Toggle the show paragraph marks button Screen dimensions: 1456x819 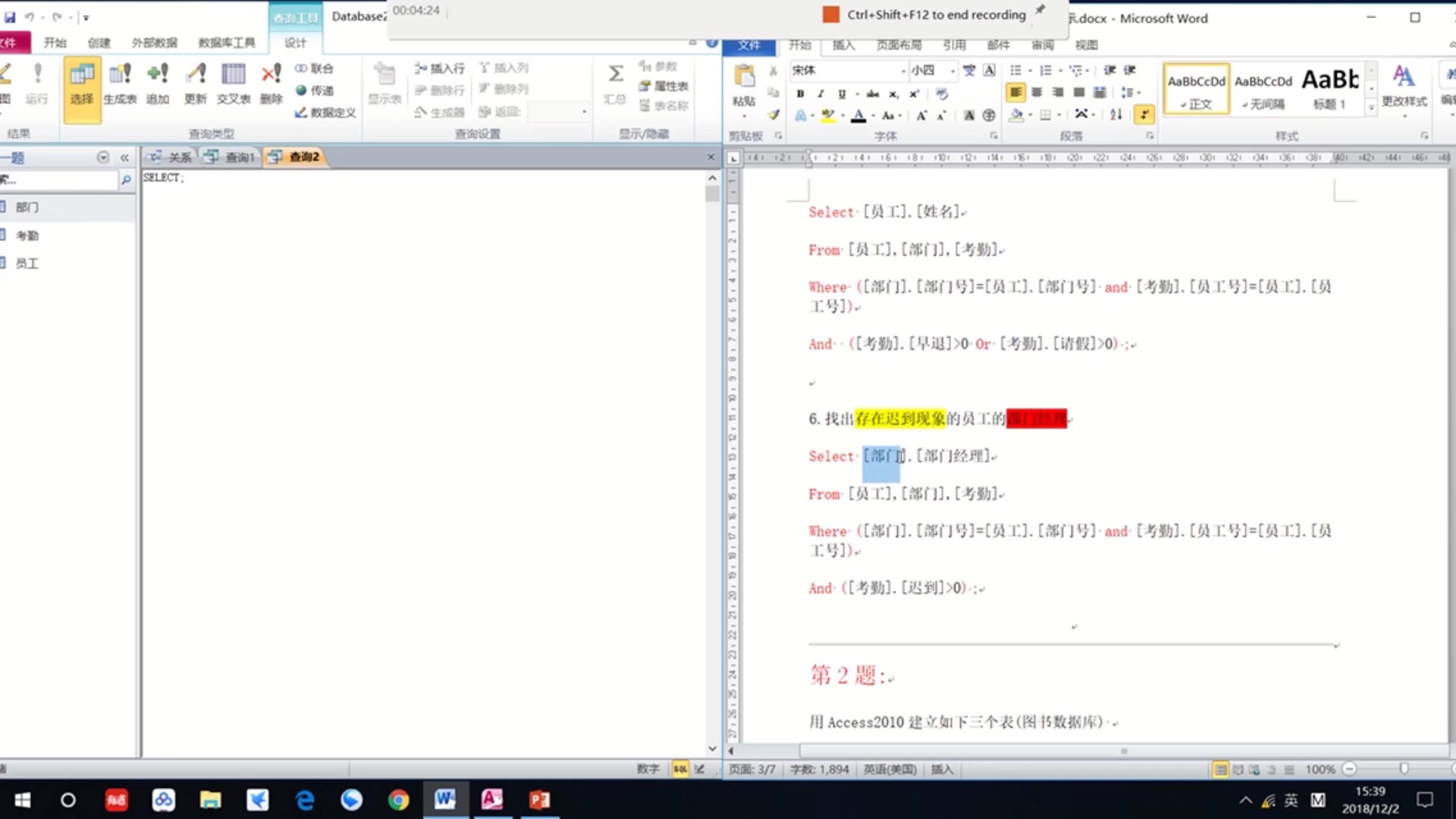coord(1144,115)
